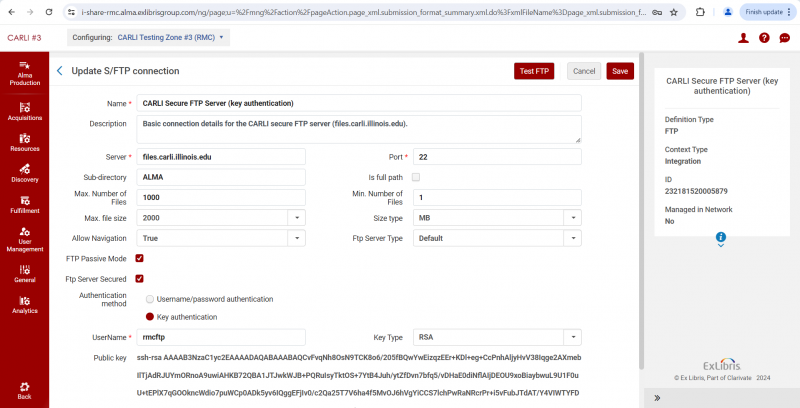
Task: Click Max. Number of Files field
Action: pyautogui.click(x=221, y=197)
